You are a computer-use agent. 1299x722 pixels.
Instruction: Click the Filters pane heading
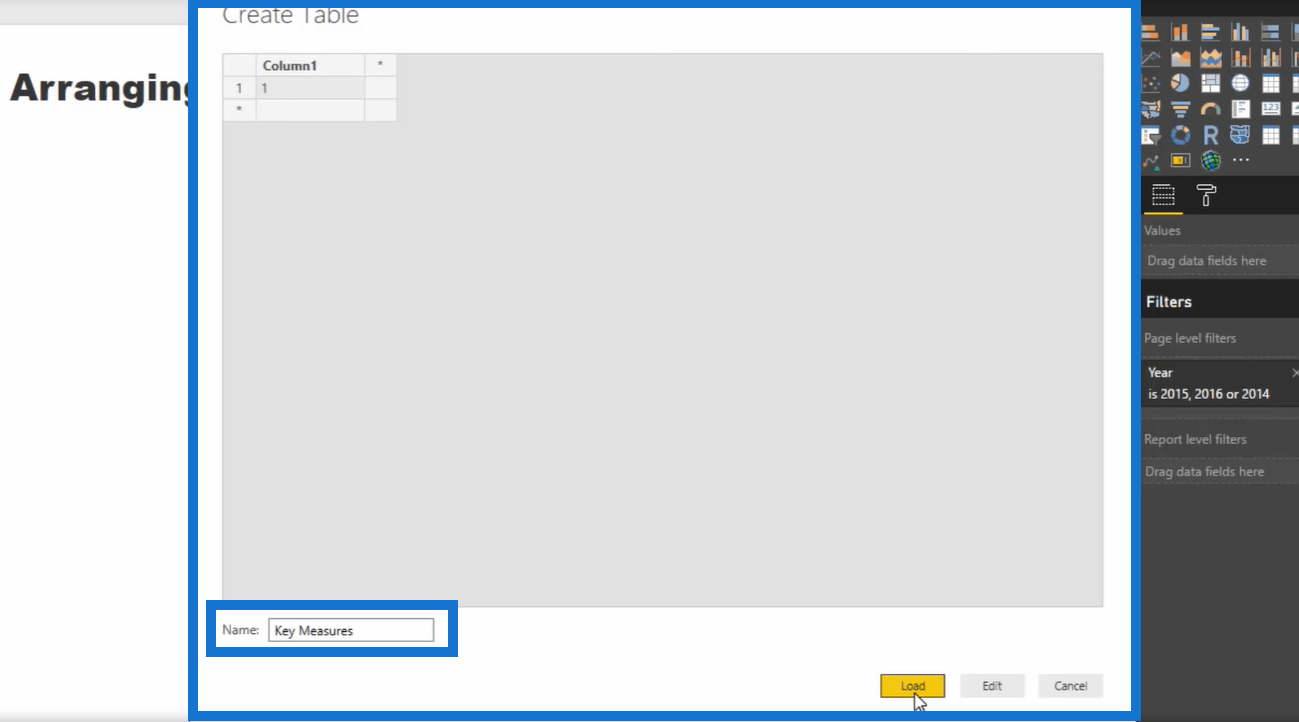(x=1169, y=302)
